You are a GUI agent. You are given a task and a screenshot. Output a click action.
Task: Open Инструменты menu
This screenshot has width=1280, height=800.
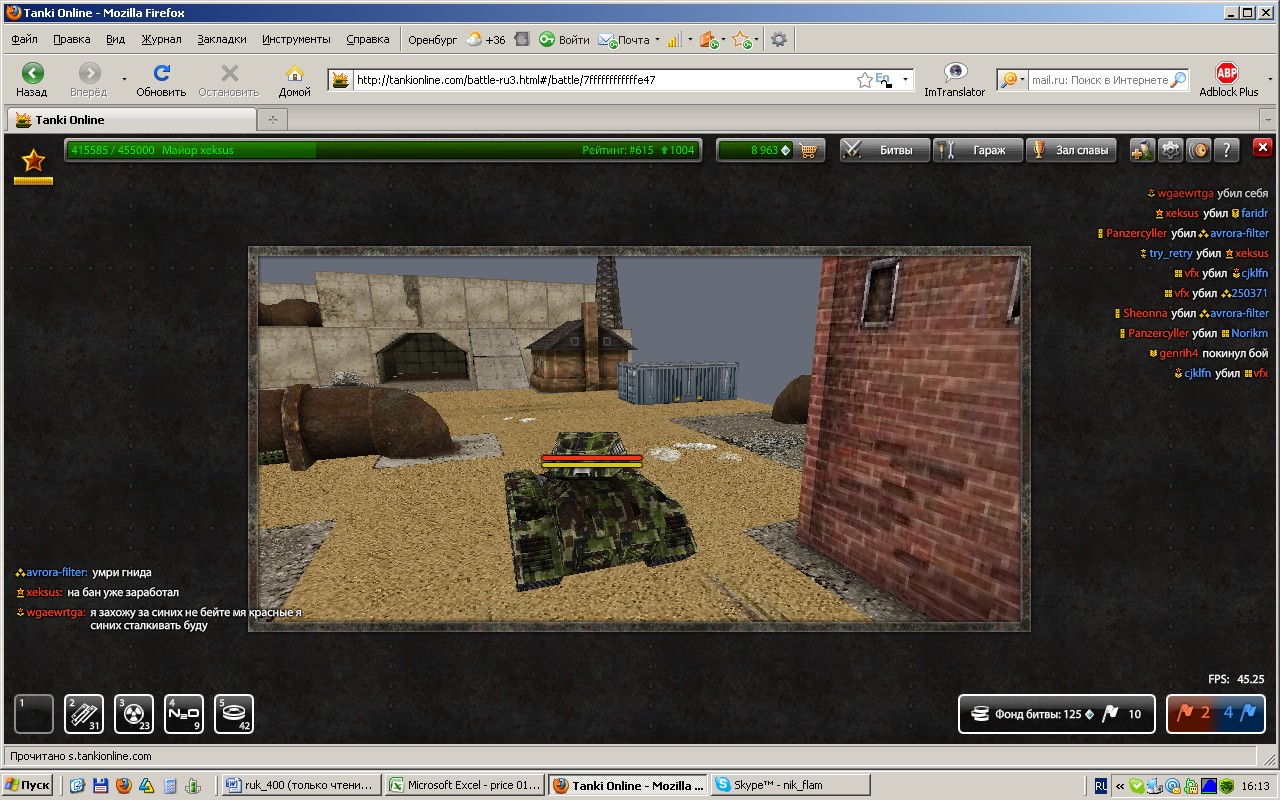pos(296,40)
